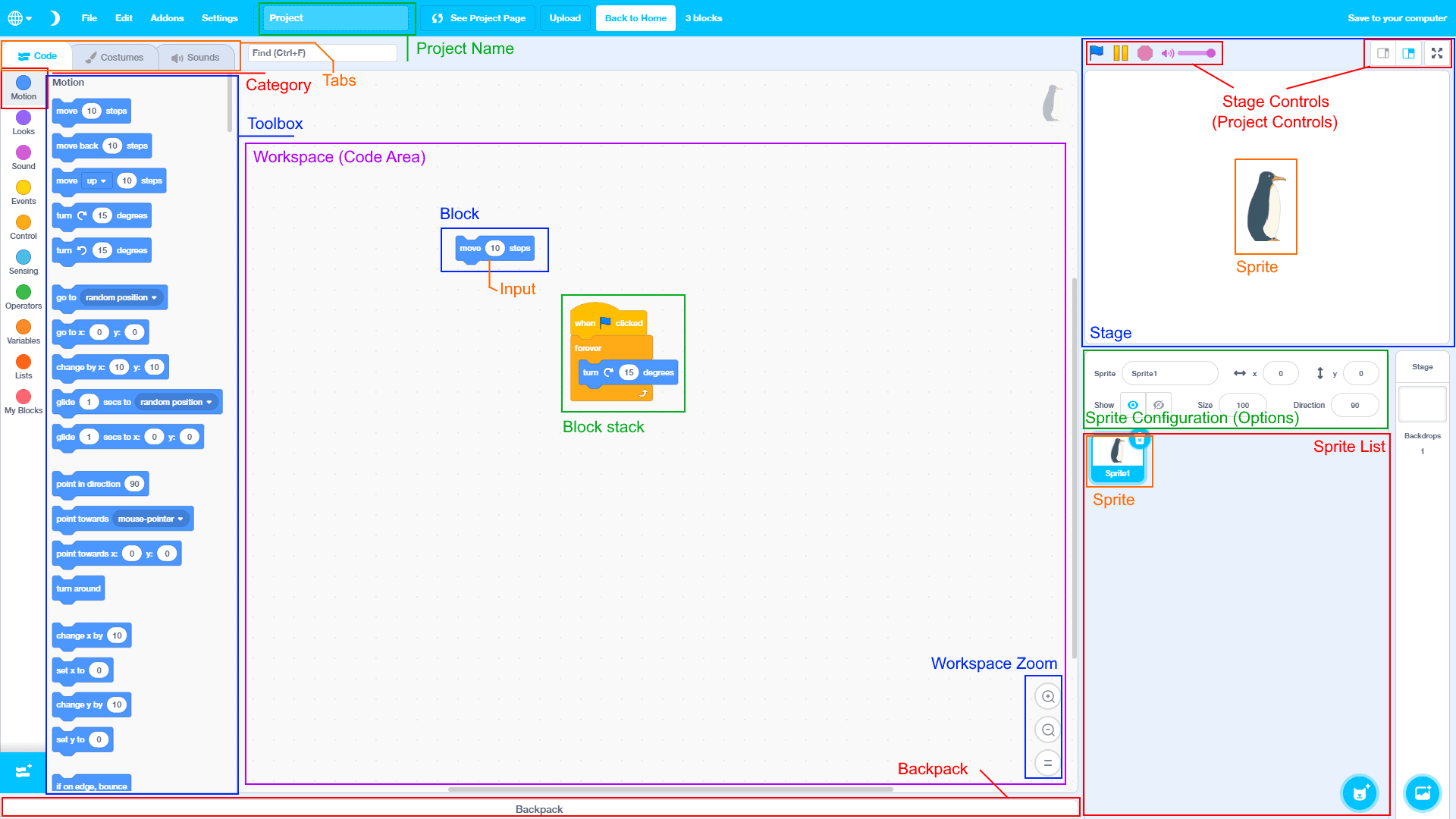Screen dimensions: 1456x819
Task: Open the Add Extension button
Action: click(x=23, y=771)
